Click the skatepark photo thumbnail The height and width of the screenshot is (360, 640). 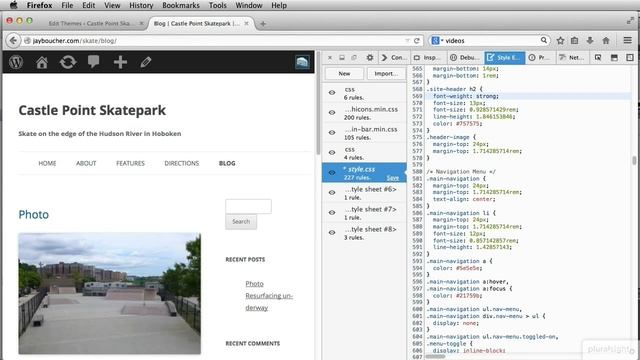[109, 293]
